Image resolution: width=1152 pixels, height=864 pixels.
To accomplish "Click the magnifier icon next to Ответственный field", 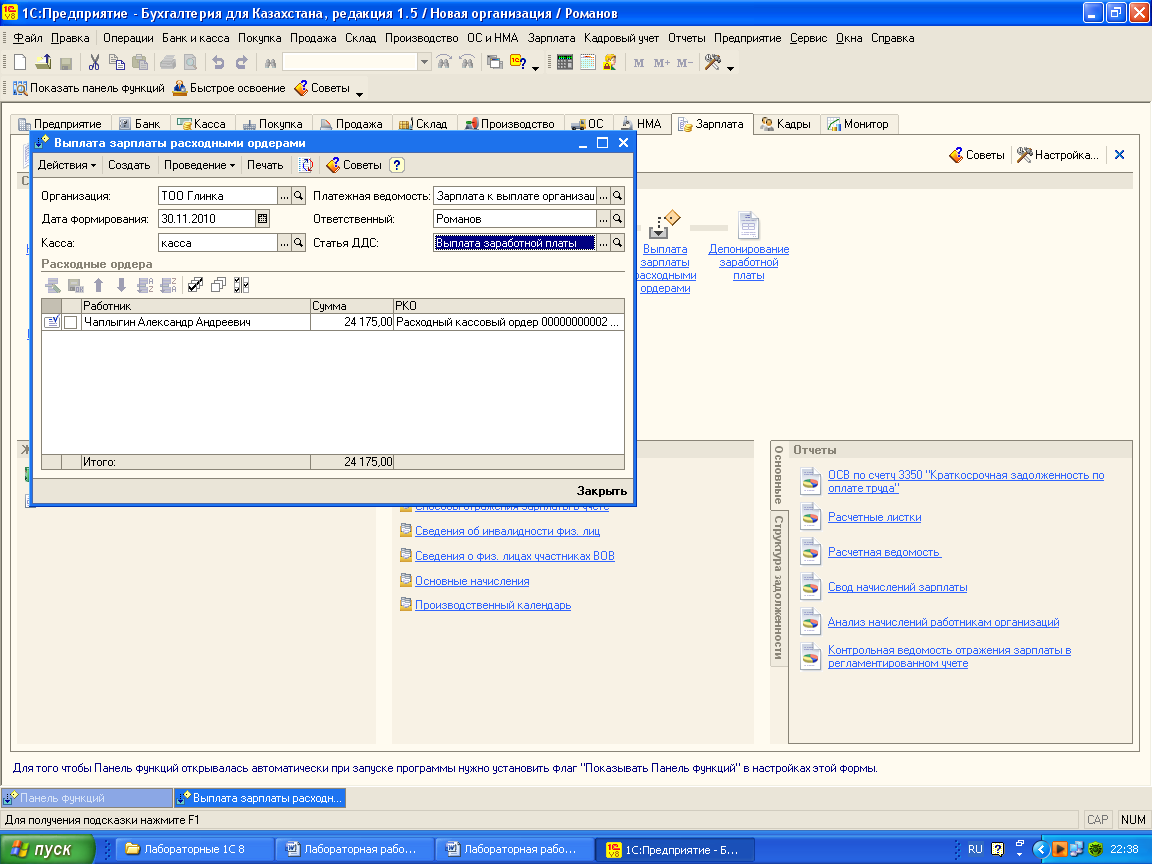I will pos(617,219).
